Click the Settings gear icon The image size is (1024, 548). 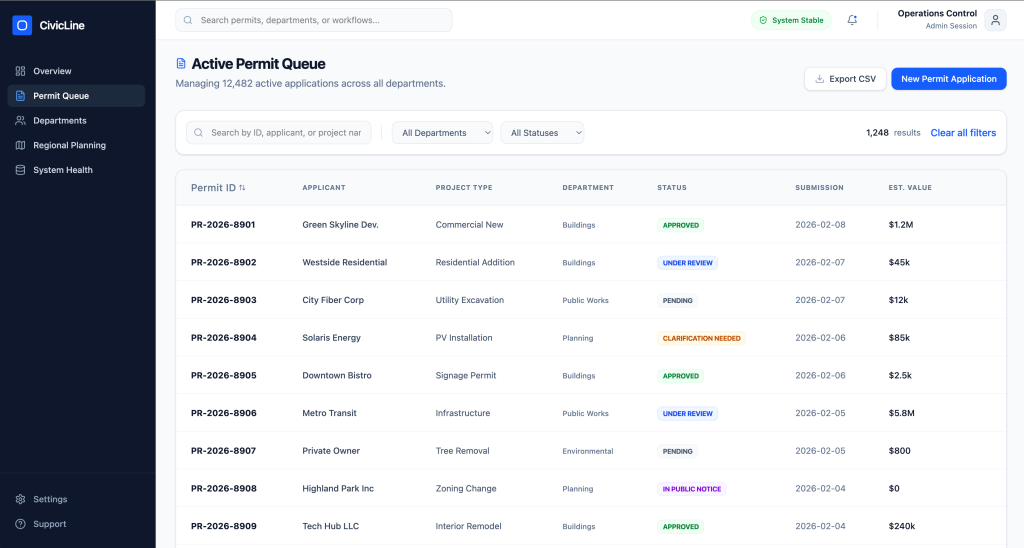click(x=21, y=499)
